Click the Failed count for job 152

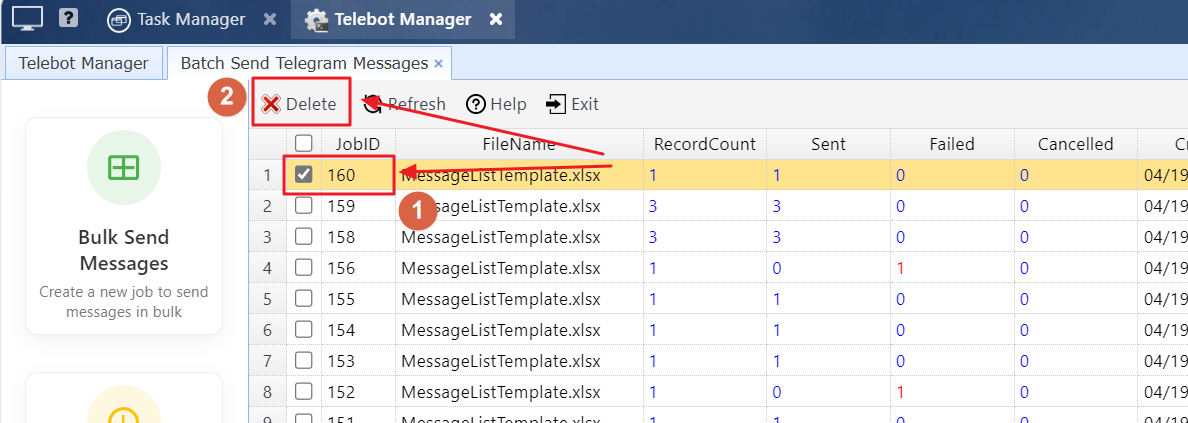(x=901, y=391)
